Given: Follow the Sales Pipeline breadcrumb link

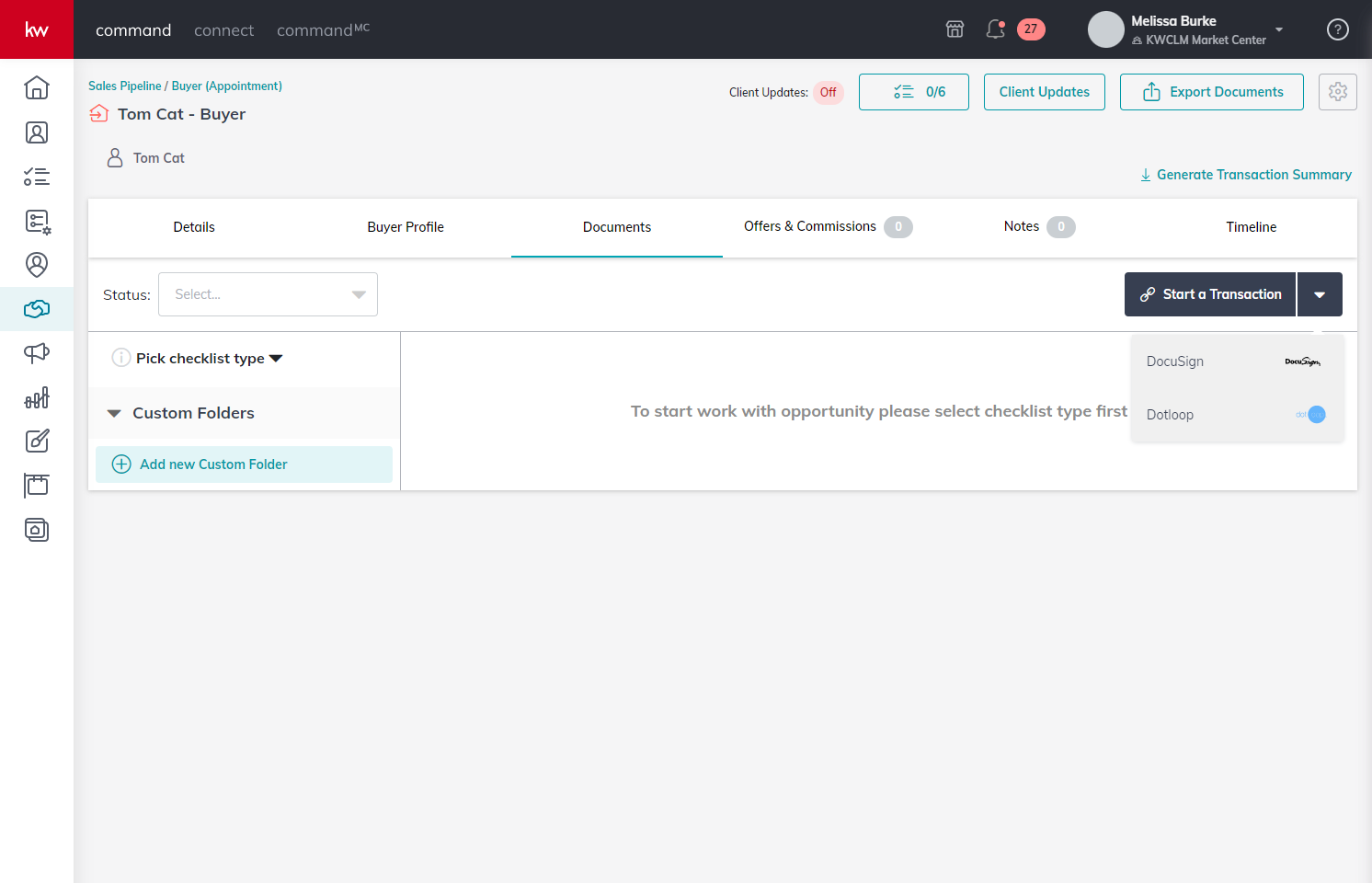Looking at the screenshot, I should tap(125, 86).
